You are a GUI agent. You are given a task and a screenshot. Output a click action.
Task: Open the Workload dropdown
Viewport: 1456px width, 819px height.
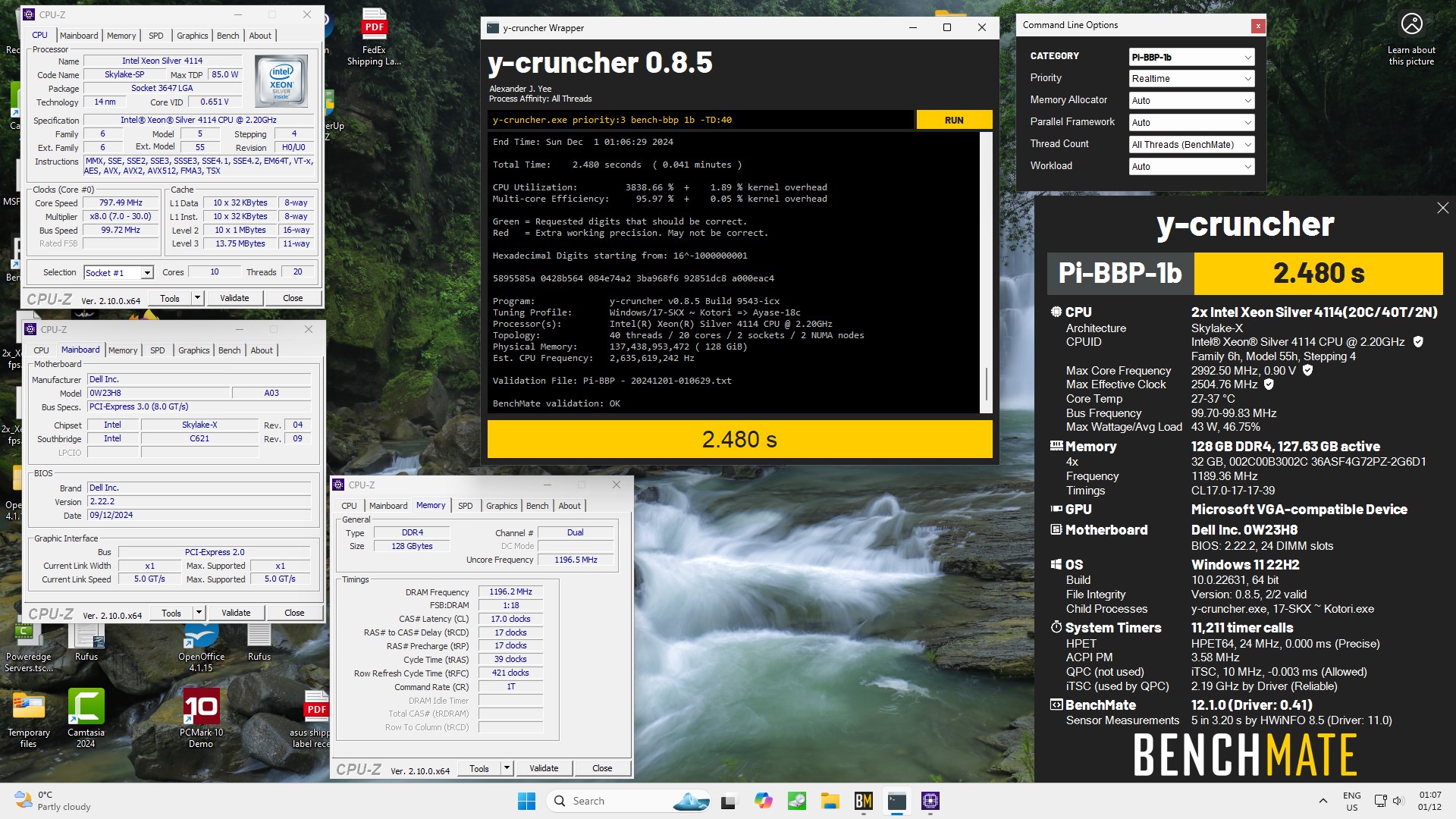coord(1191,167)
